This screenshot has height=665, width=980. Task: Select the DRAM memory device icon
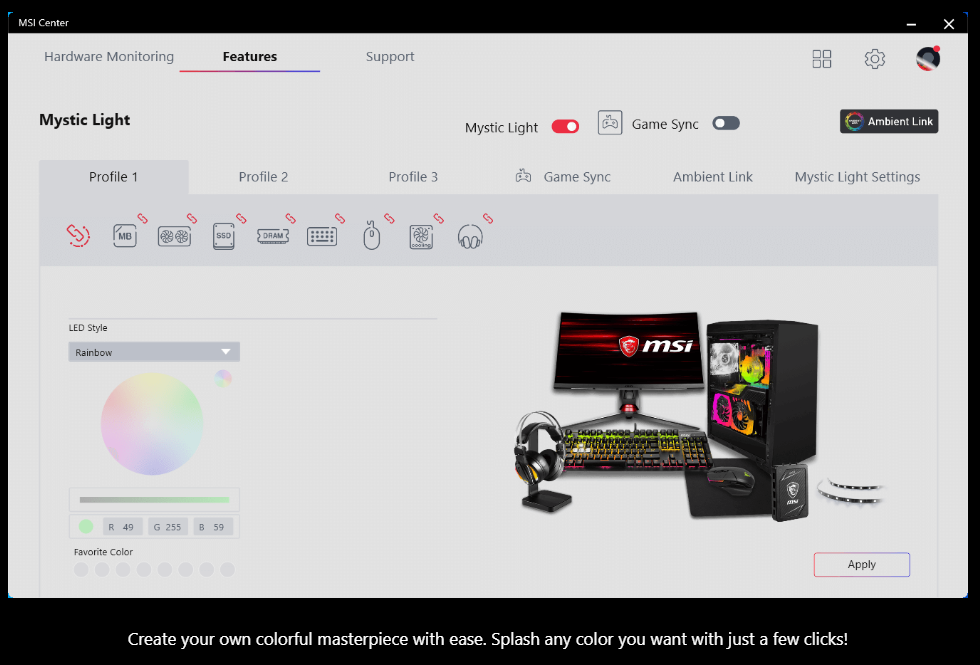coord(273,236)
